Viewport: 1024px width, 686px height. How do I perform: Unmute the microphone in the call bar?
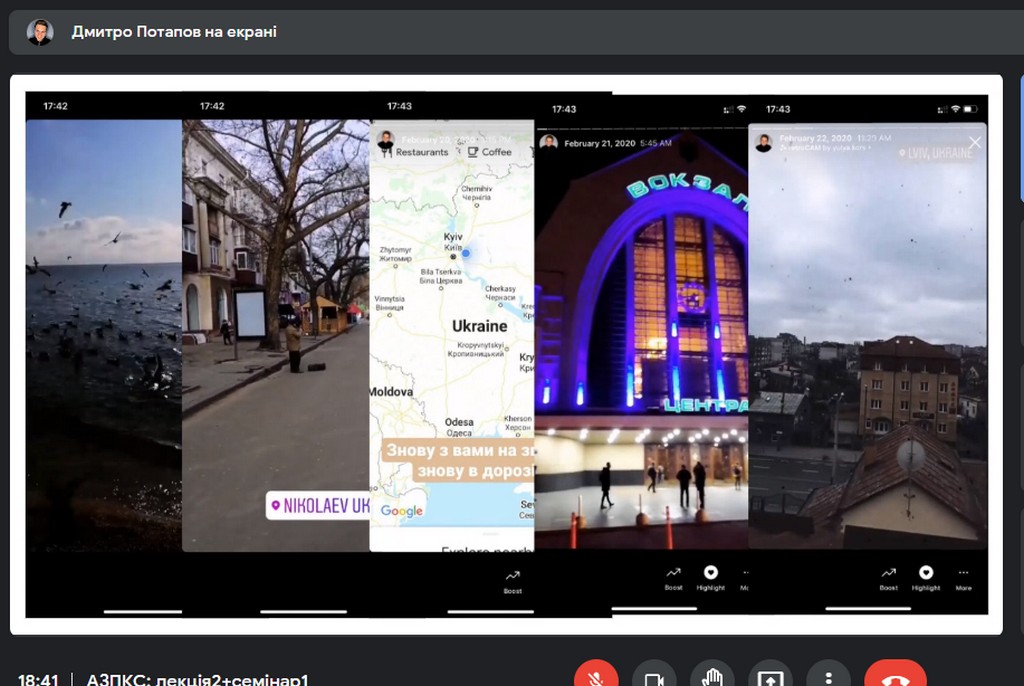(x=595, y=676)
